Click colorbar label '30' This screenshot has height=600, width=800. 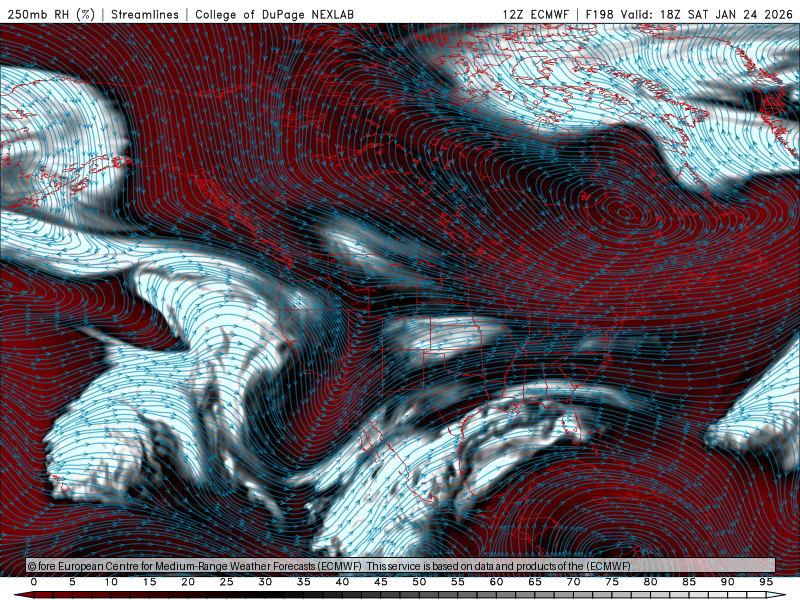tap(265, 582)
